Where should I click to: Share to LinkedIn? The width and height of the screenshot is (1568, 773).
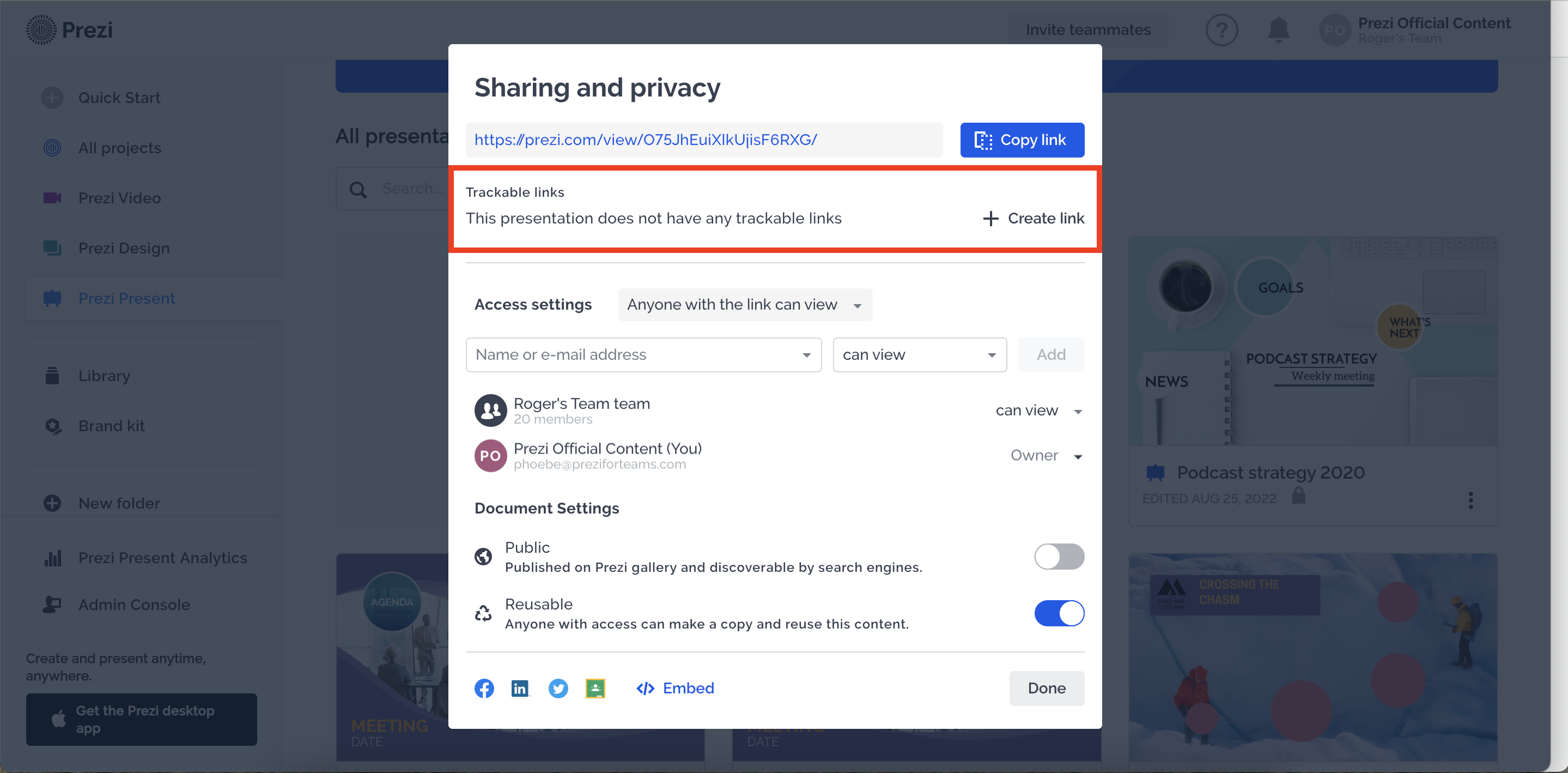520,689
